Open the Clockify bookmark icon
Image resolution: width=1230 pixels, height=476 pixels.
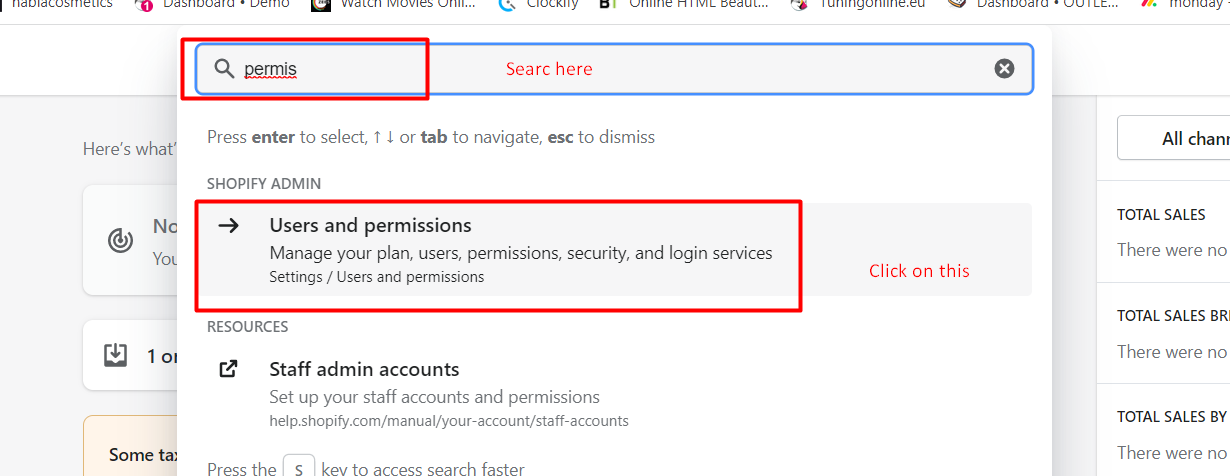[508, 4]
